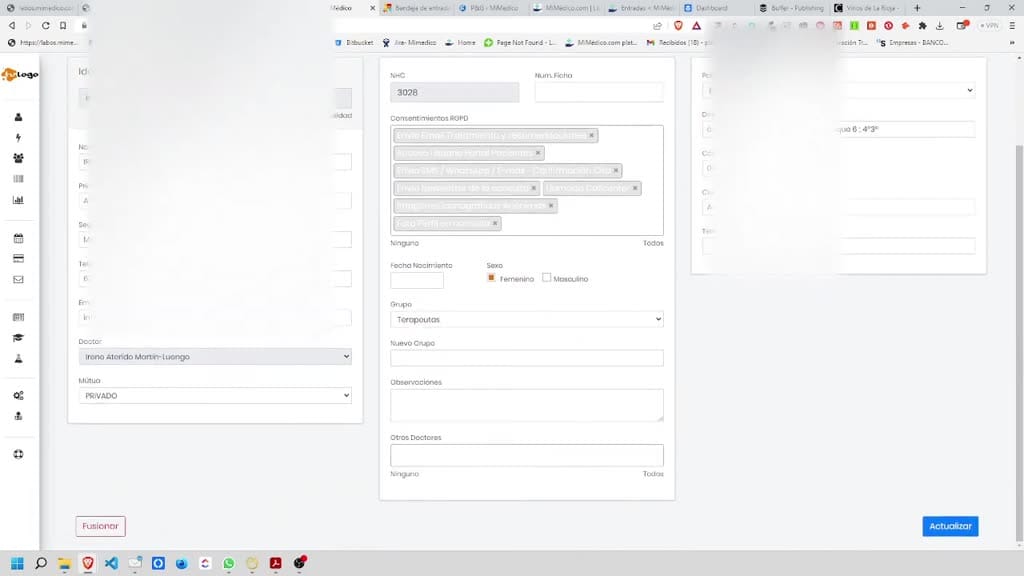The image size is (1024, 576).
Task: Open Brave Shields lion icon in address bar
Action: click(x=679, y=25)
